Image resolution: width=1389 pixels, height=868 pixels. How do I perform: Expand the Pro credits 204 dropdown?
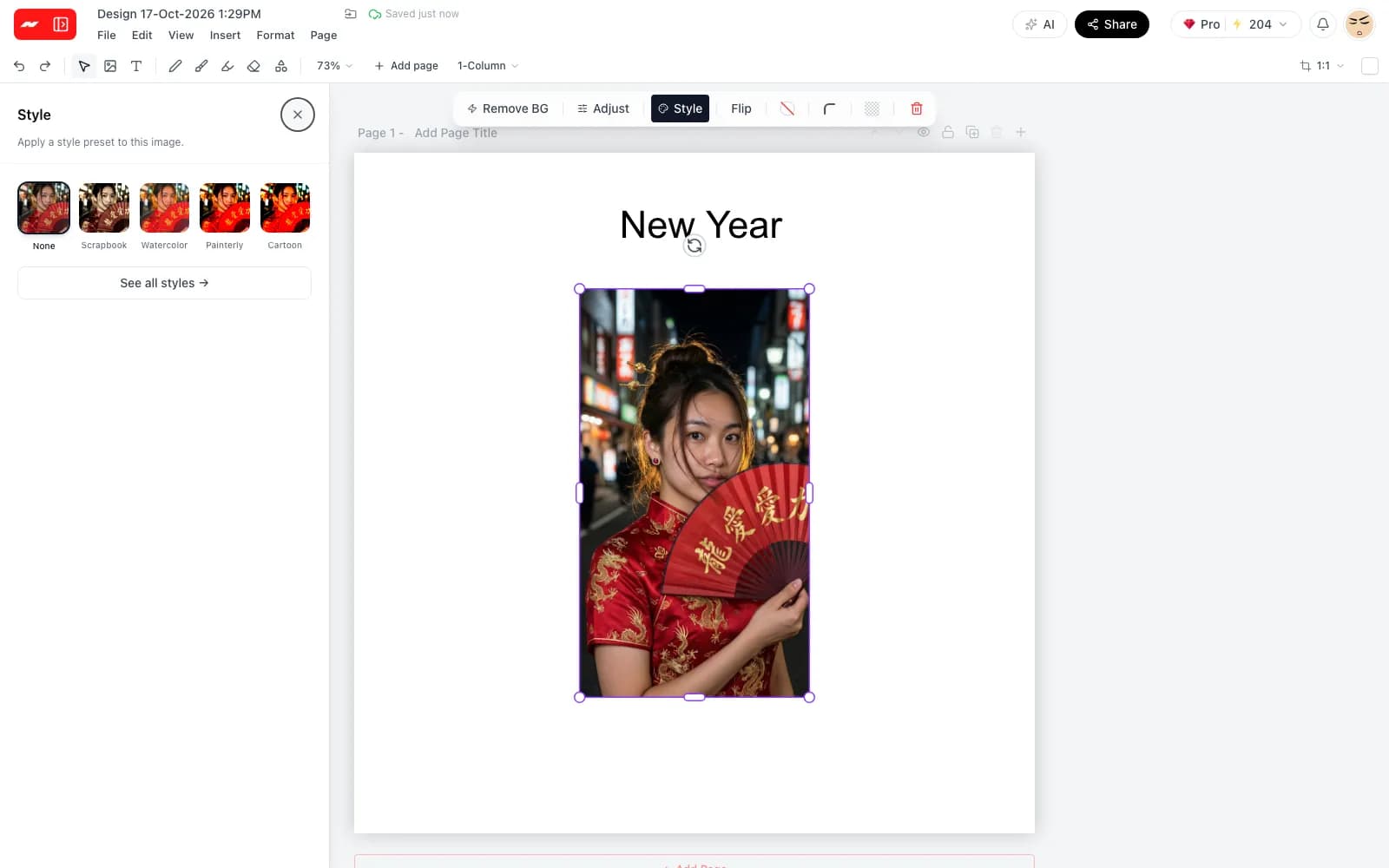coord(1236,24)
